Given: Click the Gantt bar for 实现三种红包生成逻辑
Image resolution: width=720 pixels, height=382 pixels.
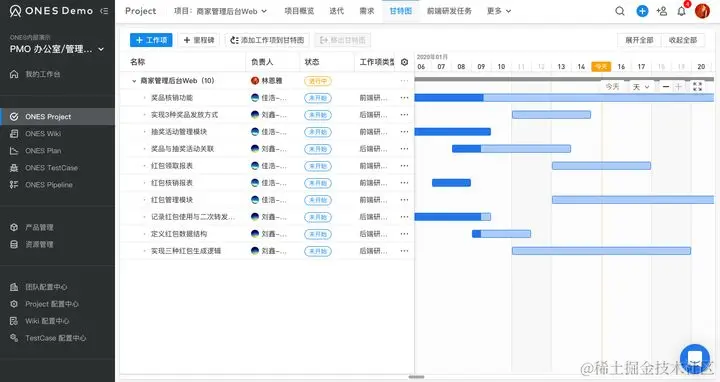Looking at the screenshot, I should click(x=601, y=251).
